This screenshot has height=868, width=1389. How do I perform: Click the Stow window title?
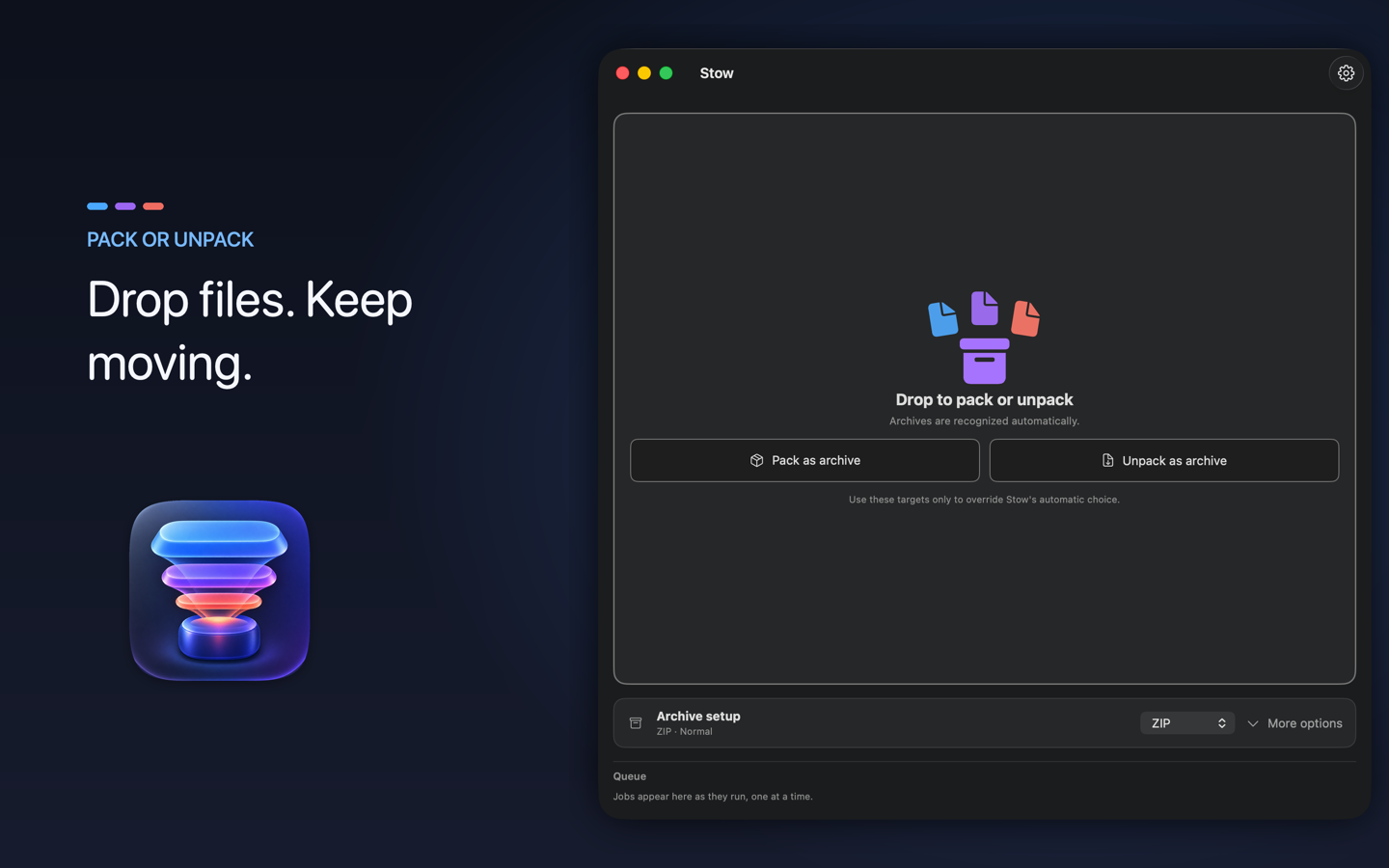tap(717, 73)
